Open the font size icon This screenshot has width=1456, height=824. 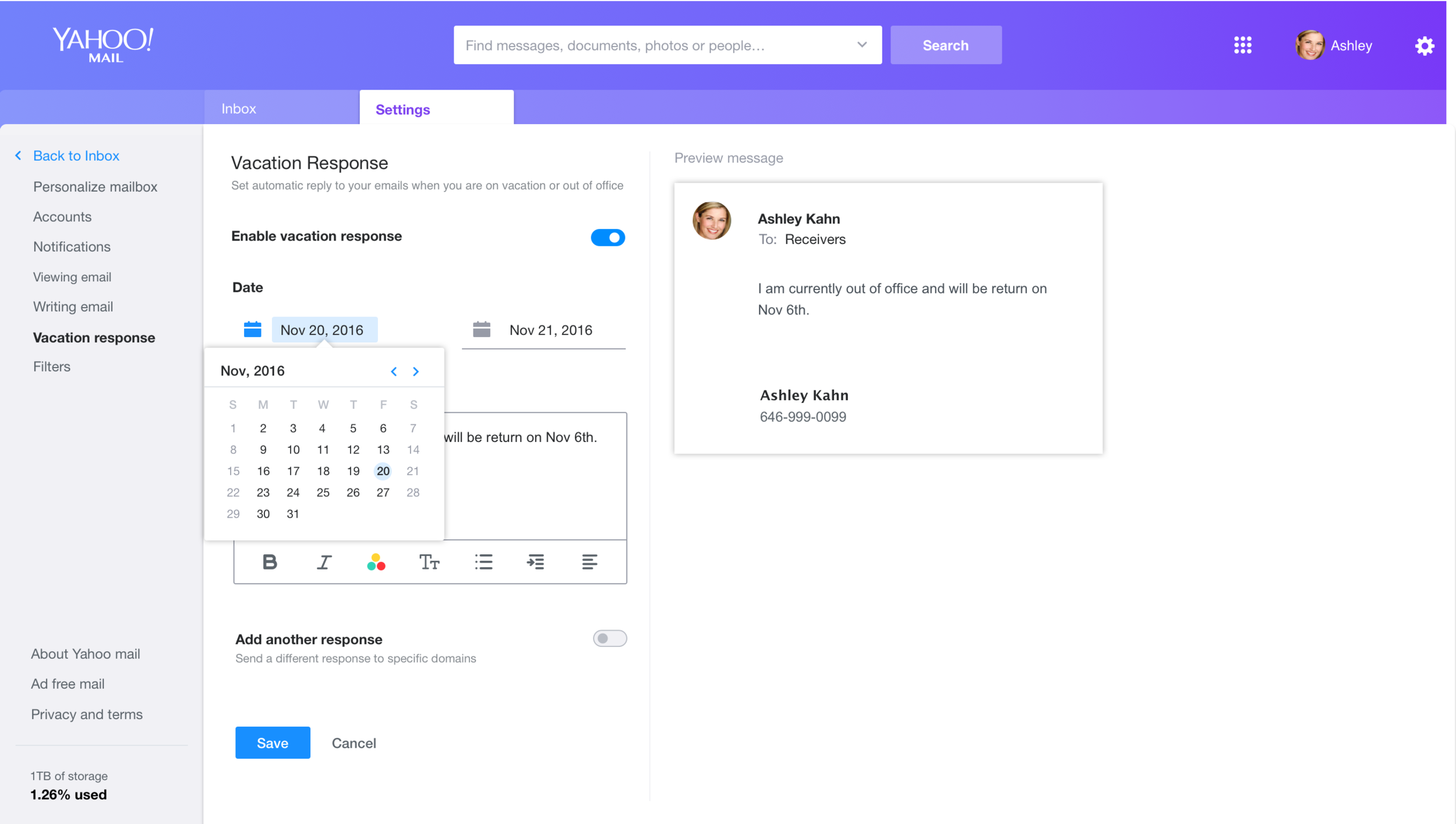click(x=429, y=562)
